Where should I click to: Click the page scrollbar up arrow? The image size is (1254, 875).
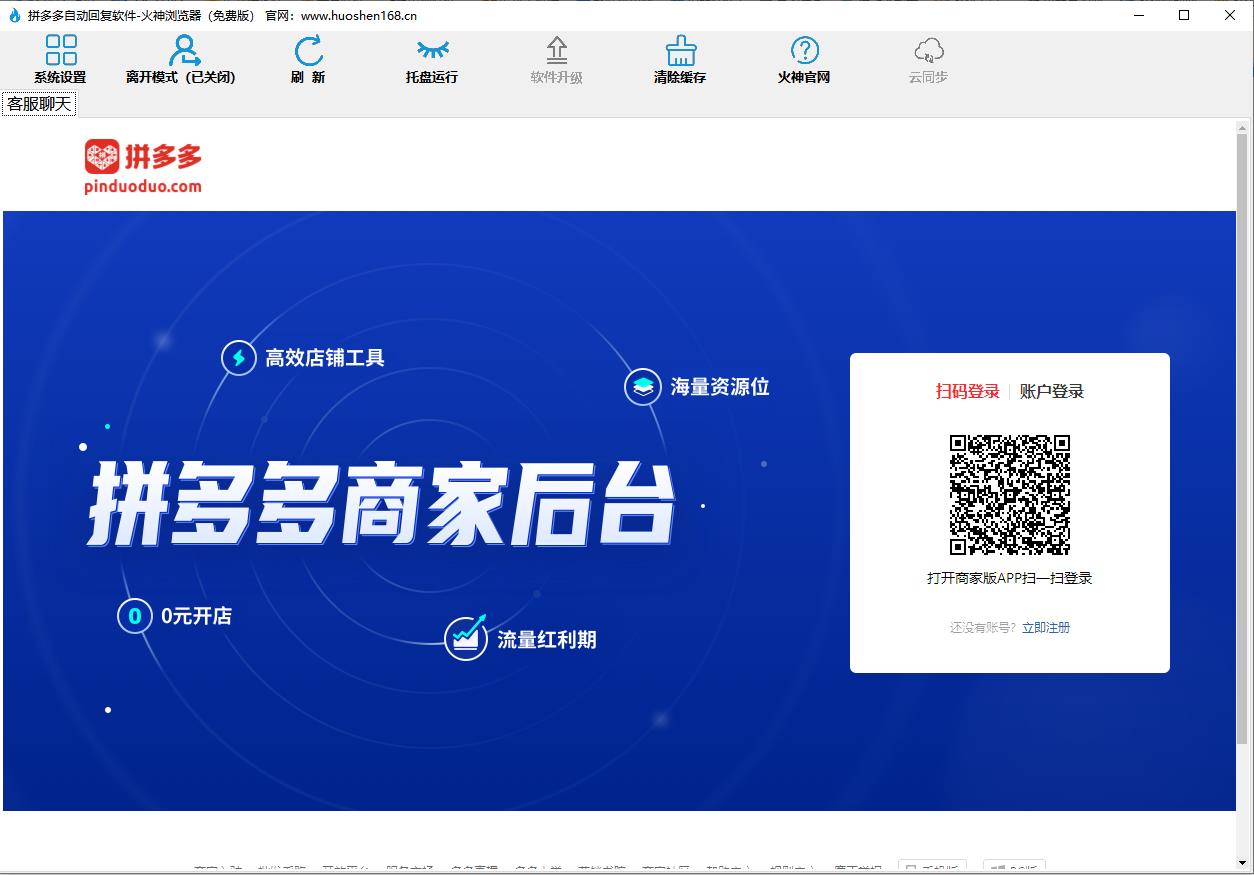click(1243, 128)
